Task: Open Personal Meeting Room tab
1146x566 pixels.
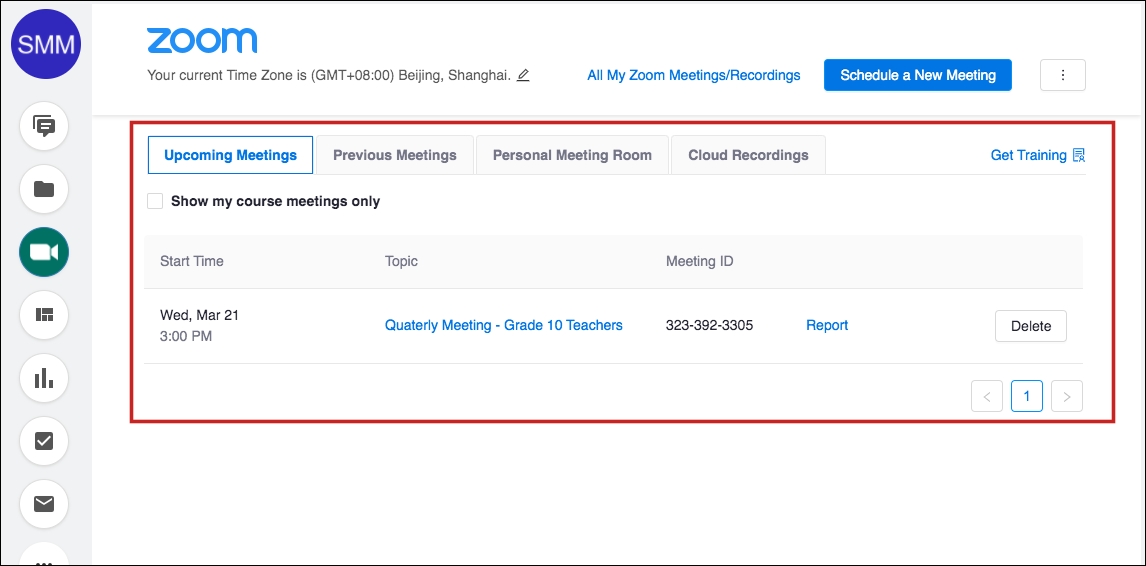Action: (x=572, y=155)
